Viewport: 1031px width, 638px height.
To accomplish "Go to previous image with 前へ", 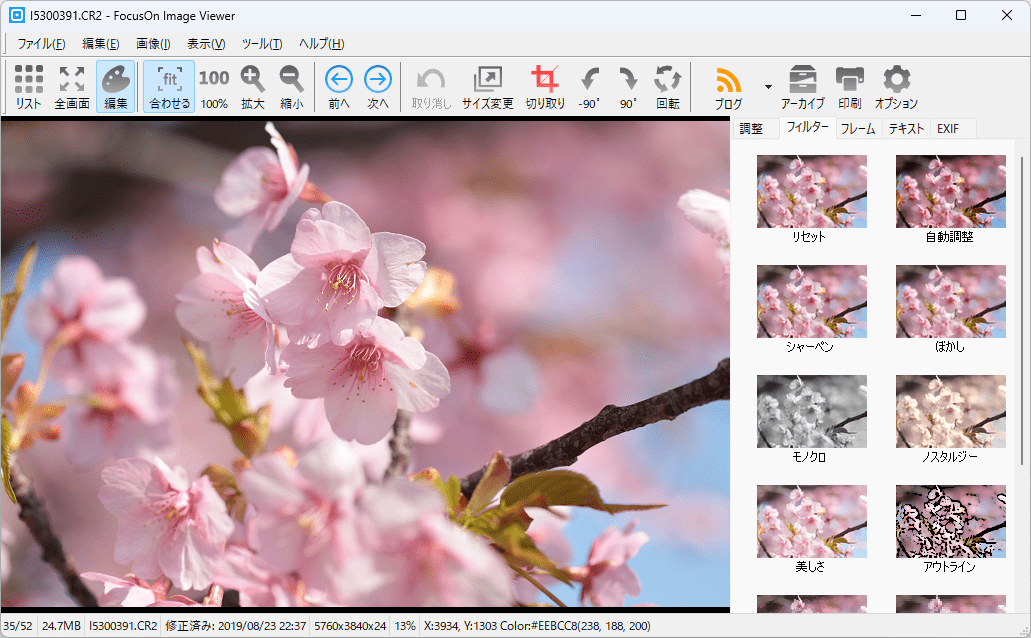I will pyautogui.click(x=339, y=87).
